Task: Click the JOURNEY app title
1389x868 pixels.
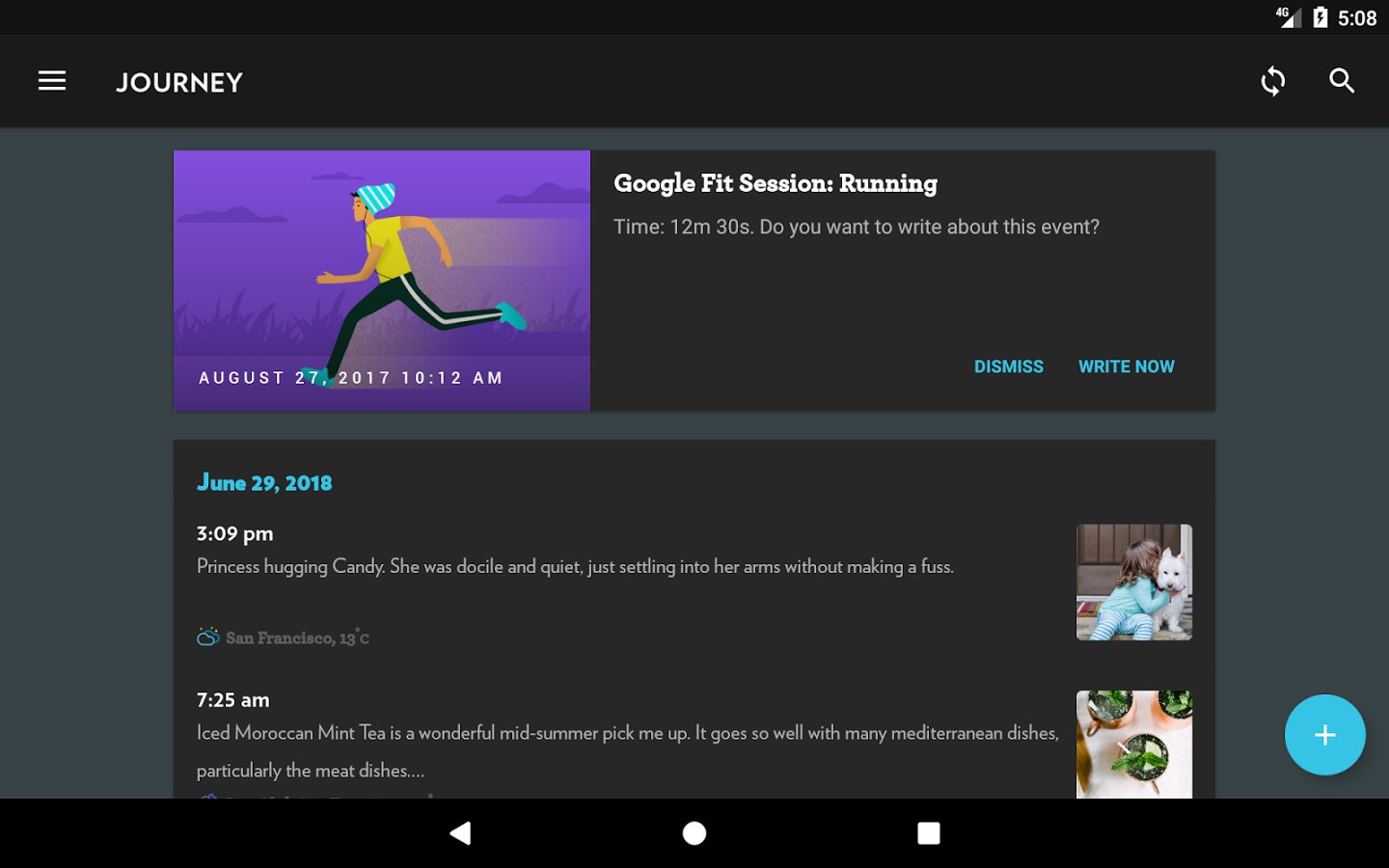Action: (x=179, y=82)
